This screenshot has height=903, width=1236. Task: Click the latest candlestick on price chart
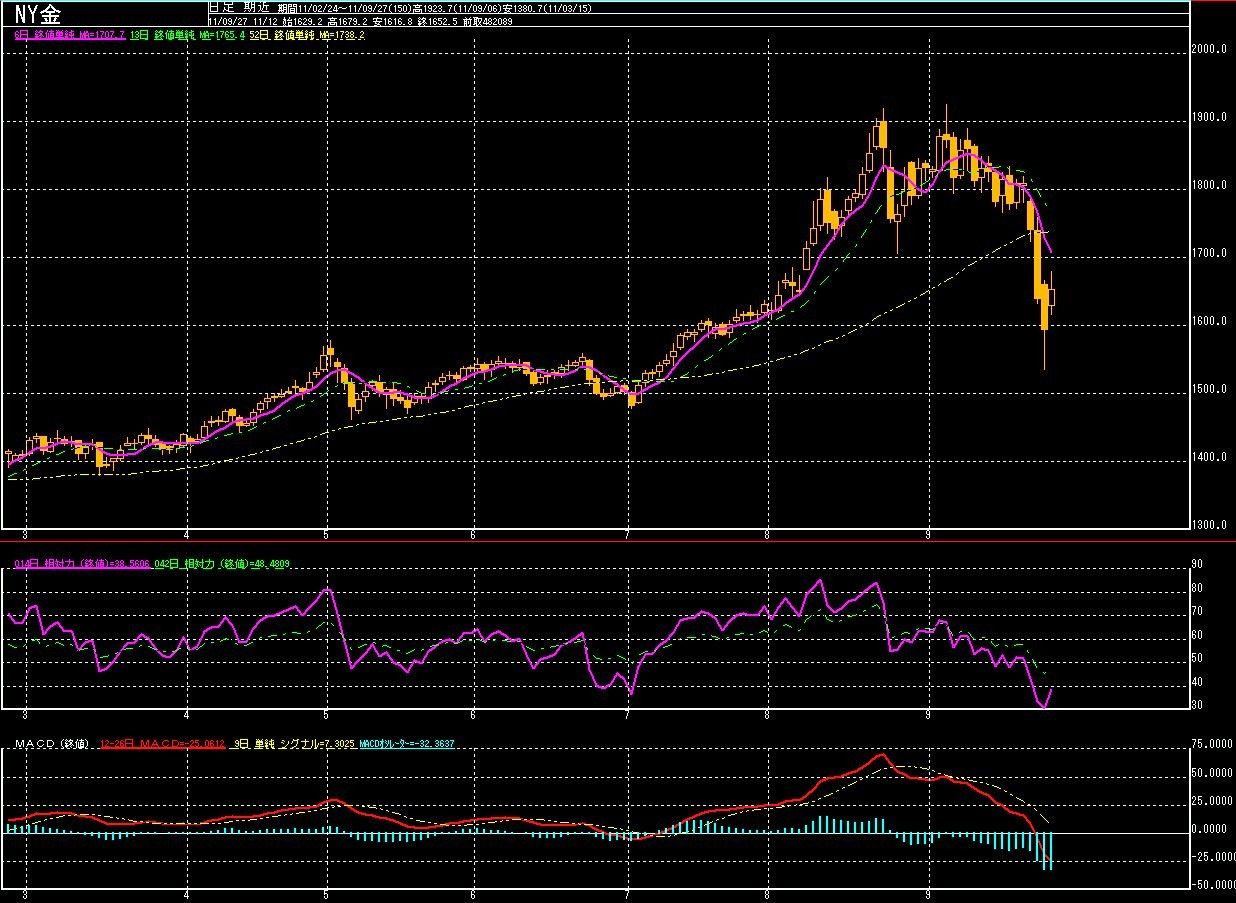pos(1051,296)
